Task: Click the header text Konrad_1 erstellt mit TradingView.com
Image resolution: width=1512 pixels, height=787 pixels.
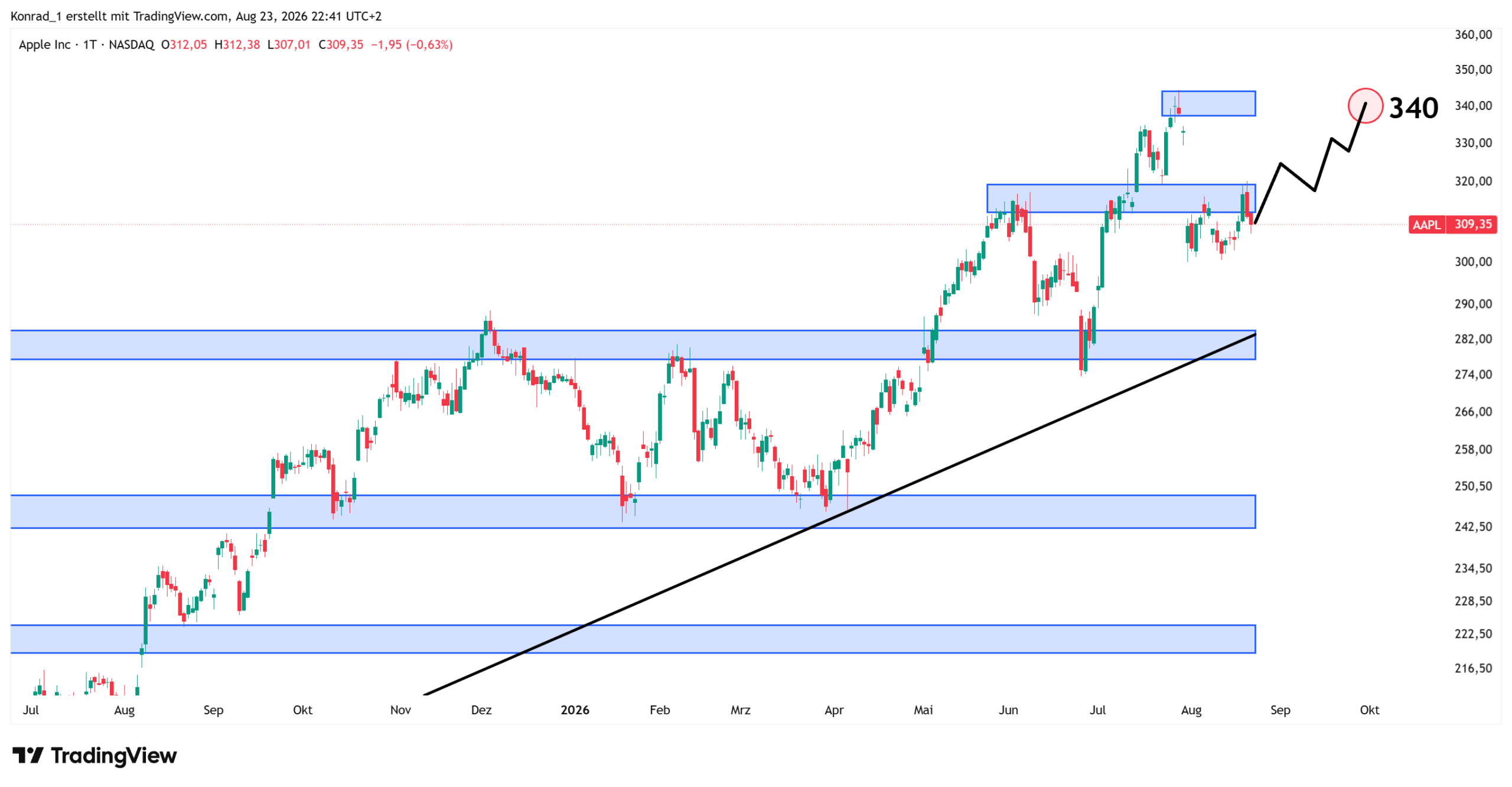Action: [119, 16]
